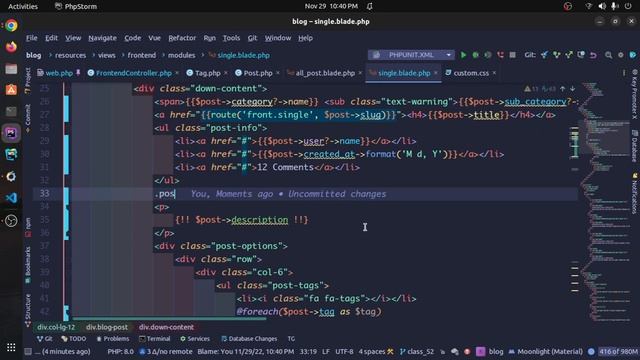Open Search Everywhere magnifier icon

click(x=608, y=55)
